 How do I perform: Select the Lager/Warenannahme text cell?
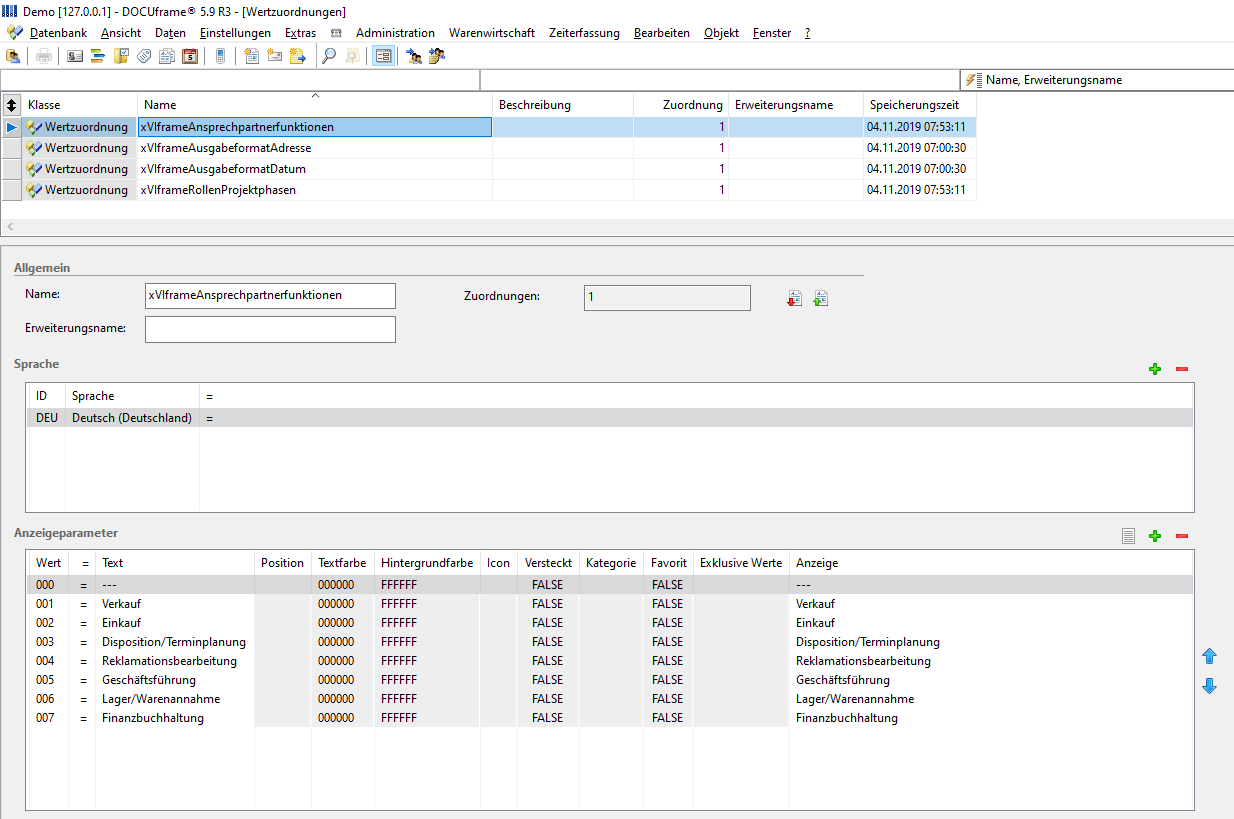pos(174,699)
